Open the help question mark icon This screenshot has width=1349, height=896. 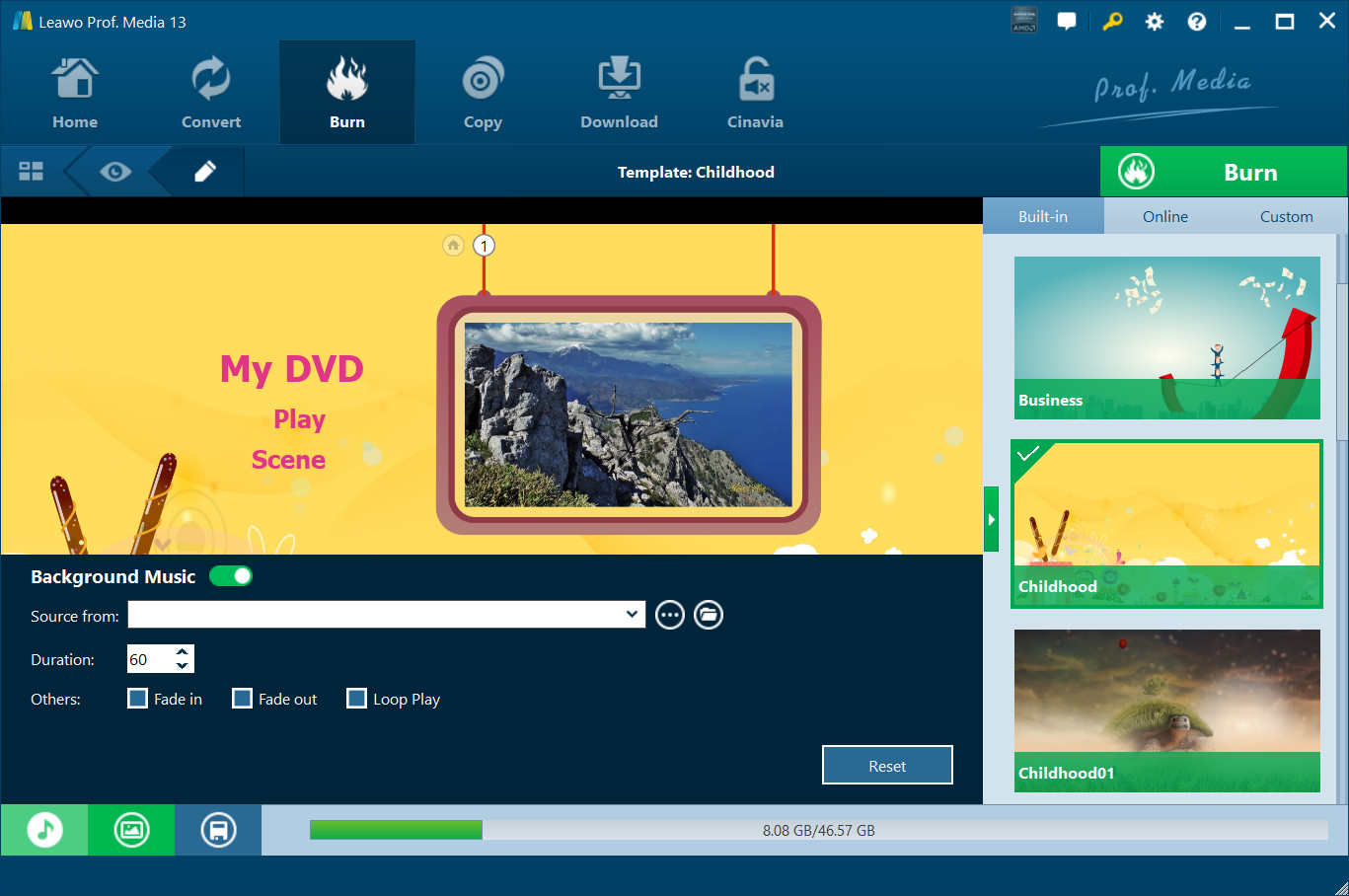[1197, 22]
